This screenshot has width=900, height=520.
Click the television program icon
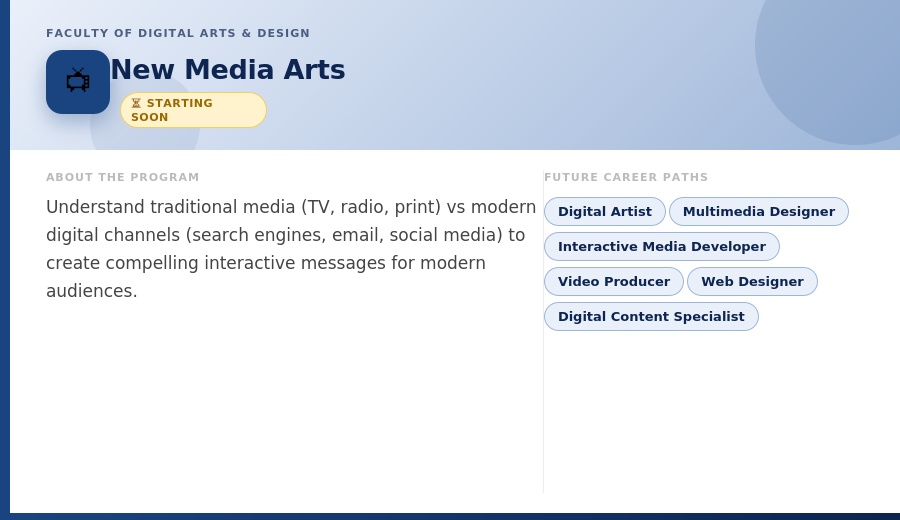click(78, 82)
